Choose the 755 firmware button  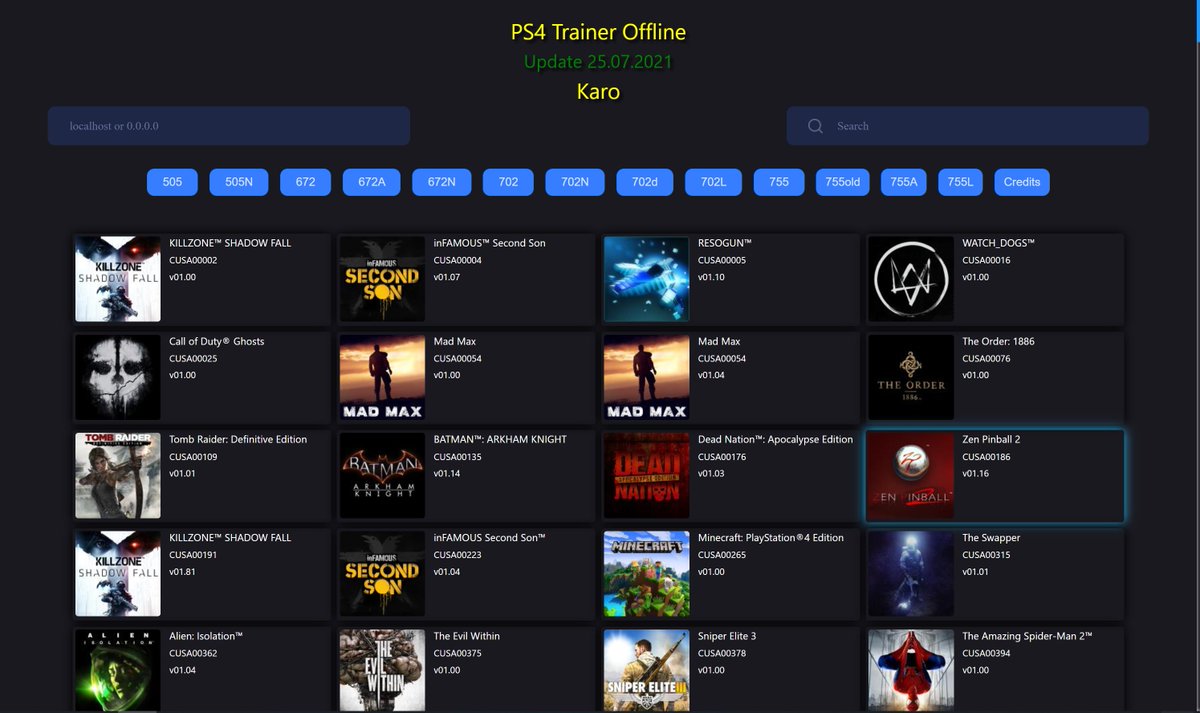click(779, 182)
